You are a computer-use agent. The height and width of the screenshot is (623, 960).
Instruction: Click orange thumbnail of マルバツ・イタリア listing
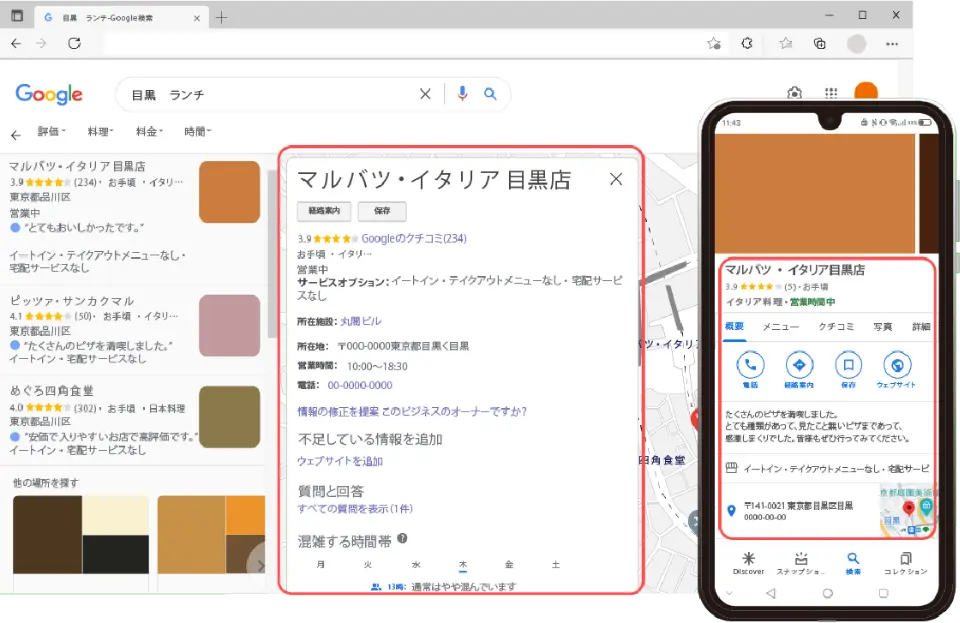230,192
